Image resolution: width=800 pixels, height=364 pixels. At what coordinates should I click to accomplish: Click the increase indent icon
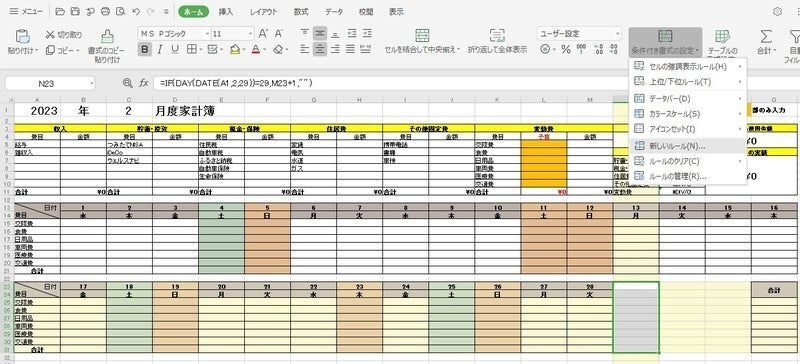tap(367, 33)
